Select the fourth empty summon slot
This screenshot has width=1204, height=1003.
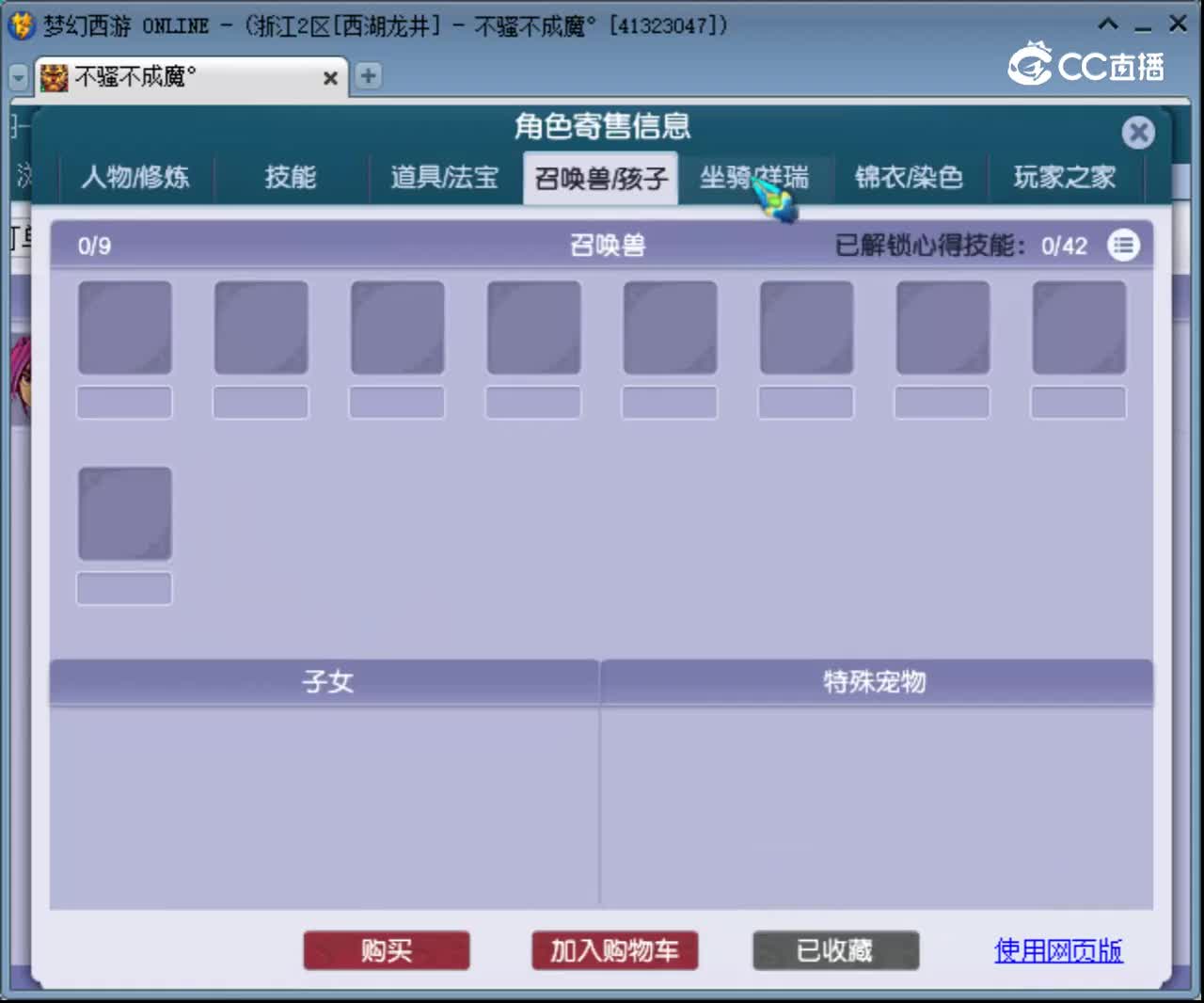pyautogui.click(x=534, y=327)
